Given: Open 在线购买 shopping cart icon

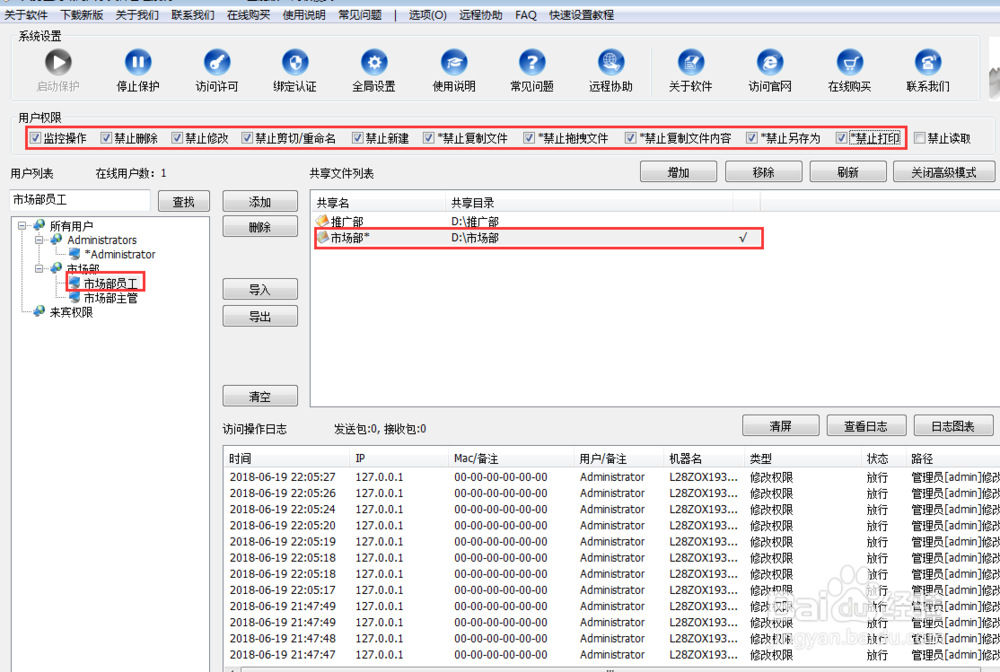Looking at the screenshot, I should point(849,62).
